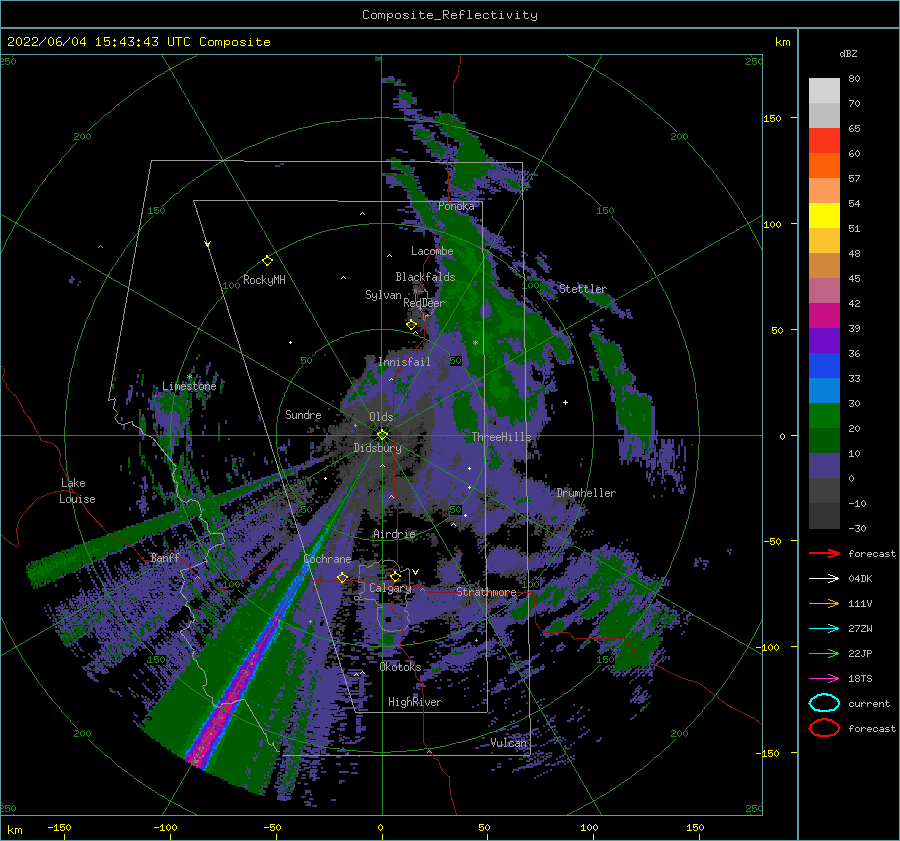The height and width of the screenshot is (841, 900).
Task: Click the Drumheller city label
Action: 586,493
